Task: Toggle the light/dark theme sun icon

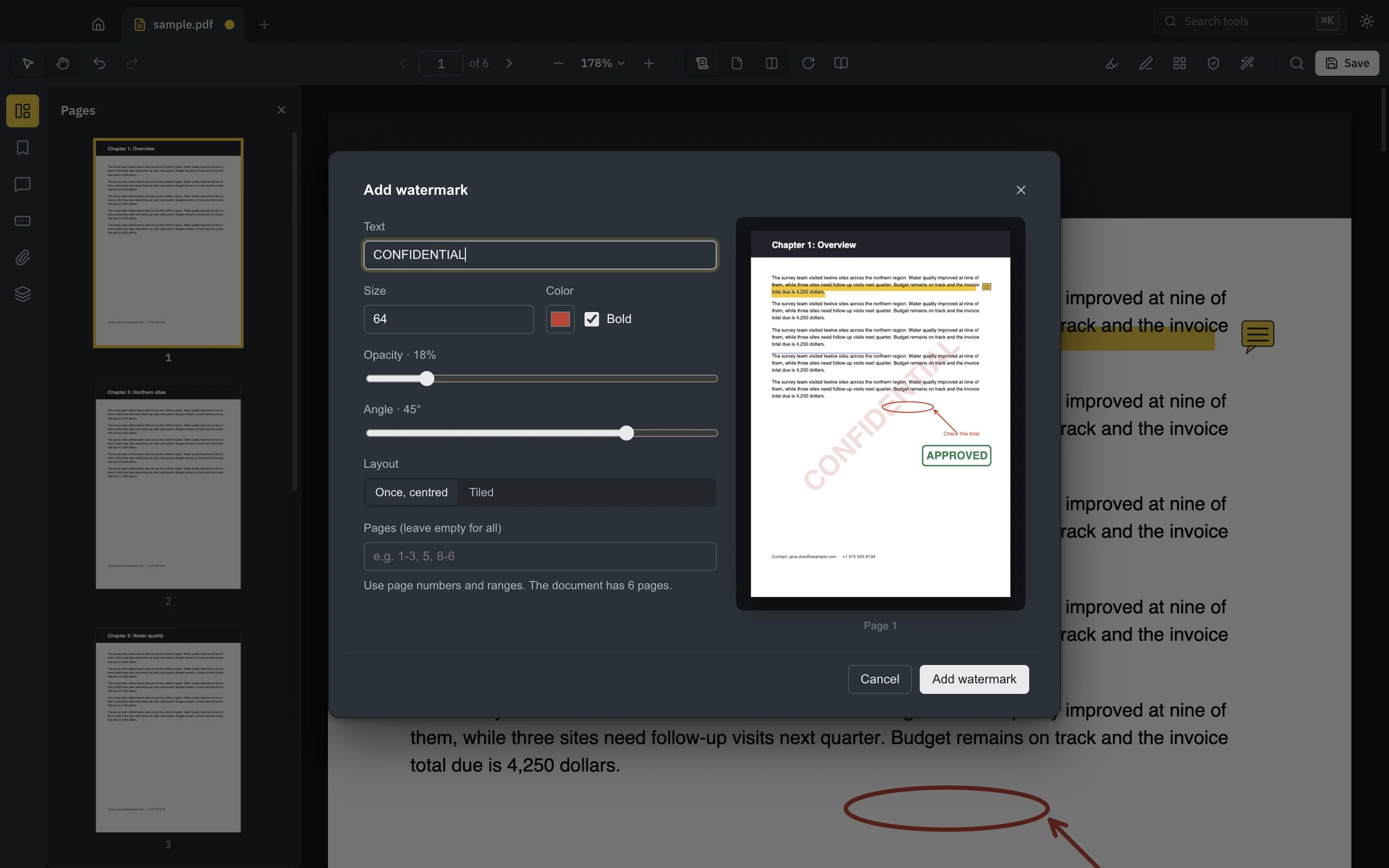Action: point(1366,21)
